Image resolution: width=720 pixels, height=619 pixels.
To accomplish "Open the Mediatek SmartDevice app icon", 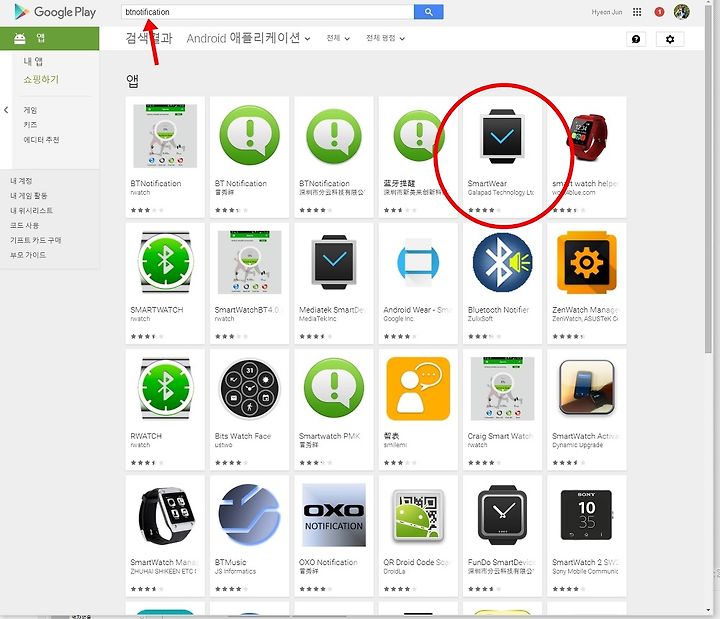I will pos(334,262).
